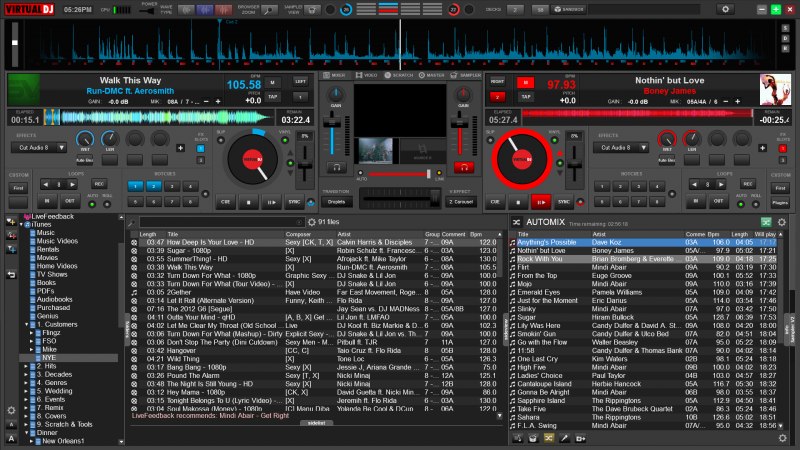Click the pencil edit icon in automix toolbar

[x=564, y=438]
